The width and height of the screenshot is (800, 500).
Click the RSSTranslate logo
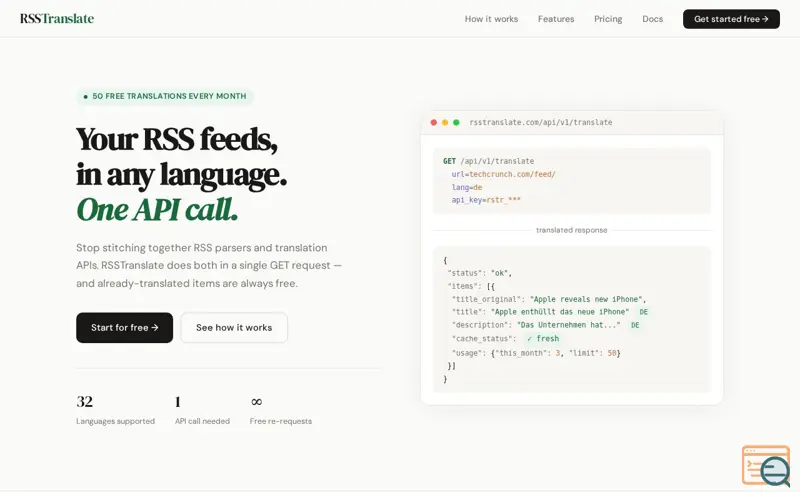(x=57, y=19)
